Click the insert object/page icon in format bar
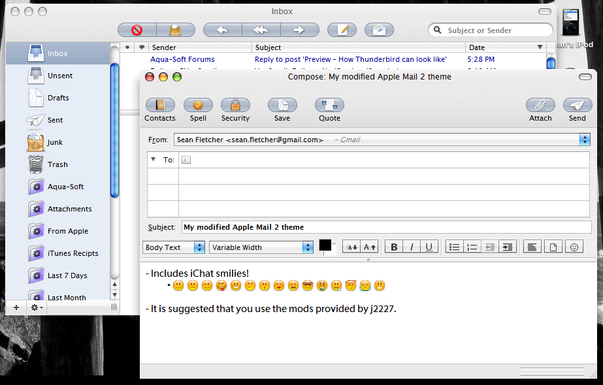This screenshot has height=385, width=603. (x=553, y=247)
